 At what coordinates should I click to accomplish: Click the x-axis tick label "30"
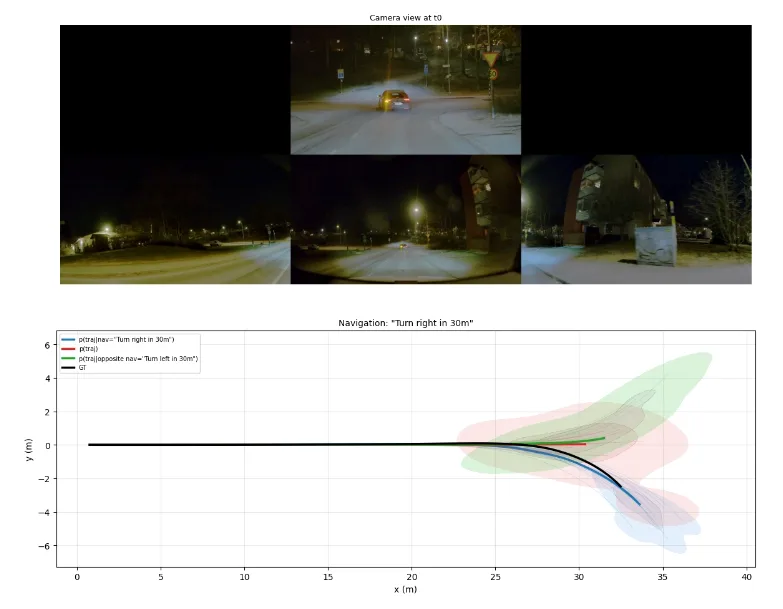tap(579, 577)
